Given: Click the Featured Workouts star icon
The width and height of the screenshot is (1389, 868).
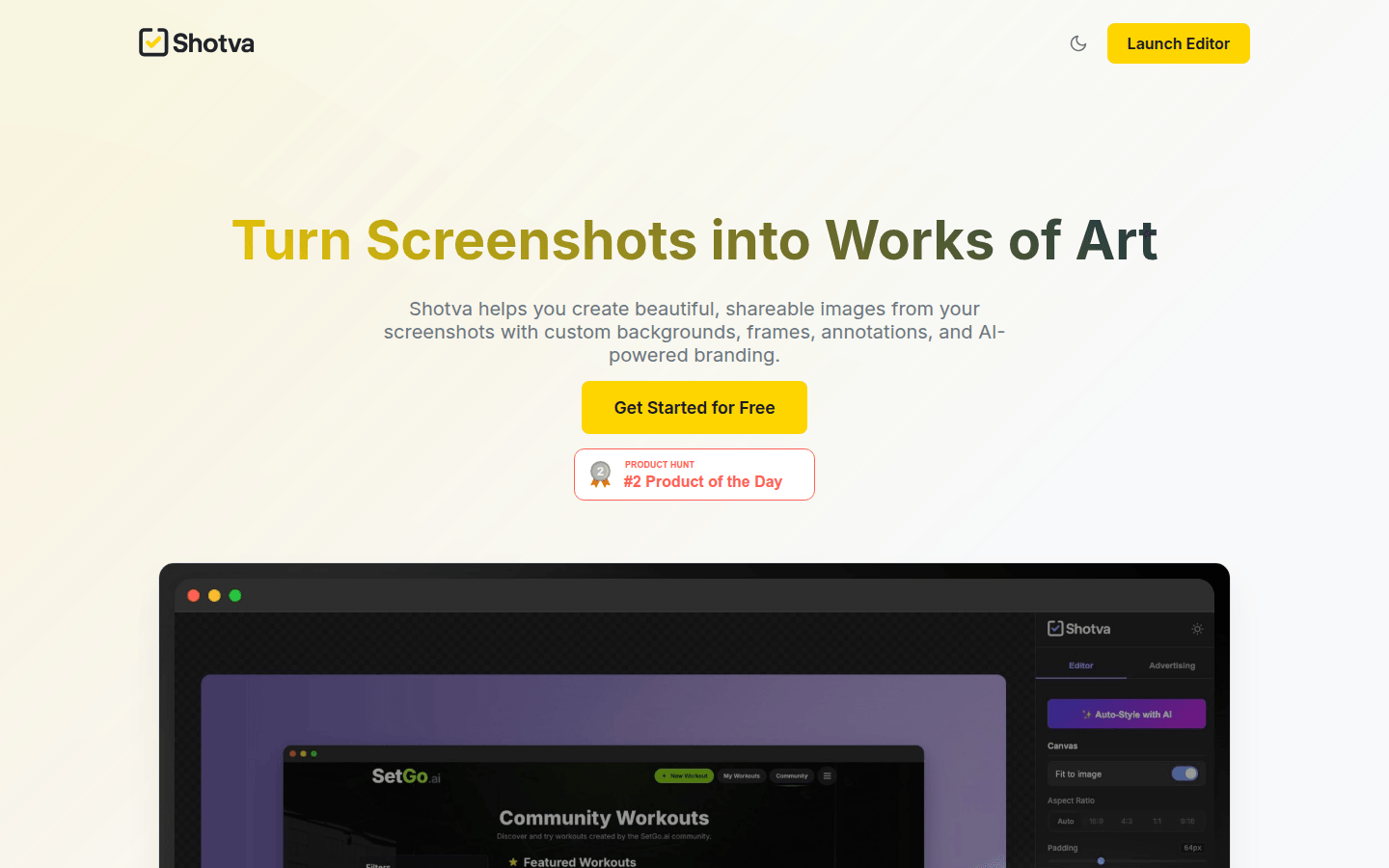Looking at the screenshot, I should tap(513, 862).
